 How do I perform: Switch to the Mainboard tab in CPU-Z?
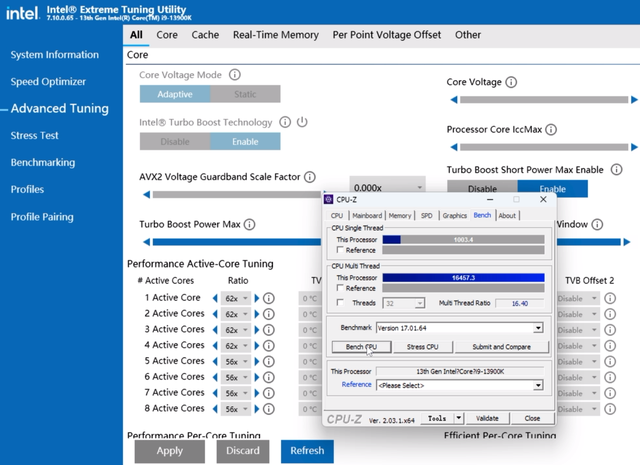[367, 215]
